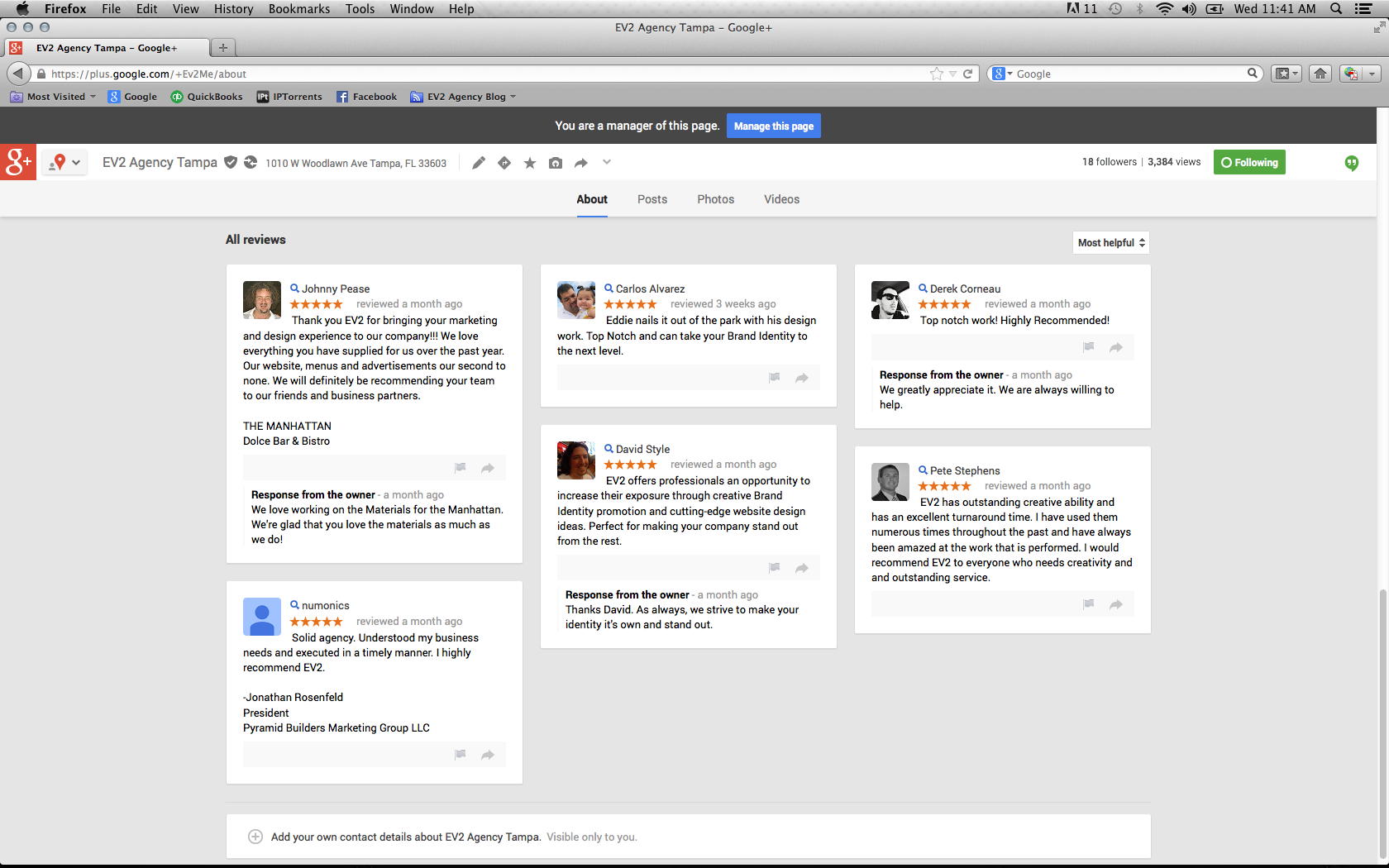This screenshot has width=1389, height=868.
Task: Flag Carlos Alvarez's review
Action: 775,378
